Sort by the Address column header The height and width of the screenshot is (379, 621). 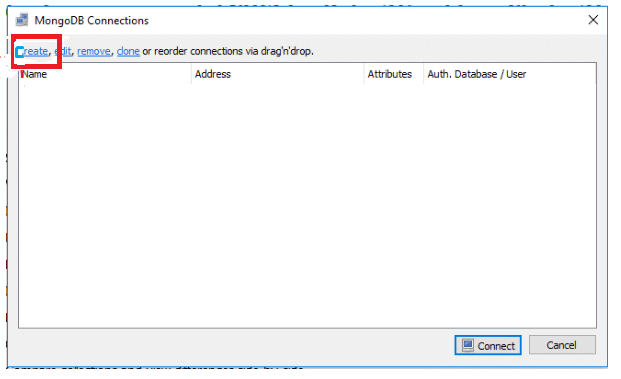tap(277, 74)
